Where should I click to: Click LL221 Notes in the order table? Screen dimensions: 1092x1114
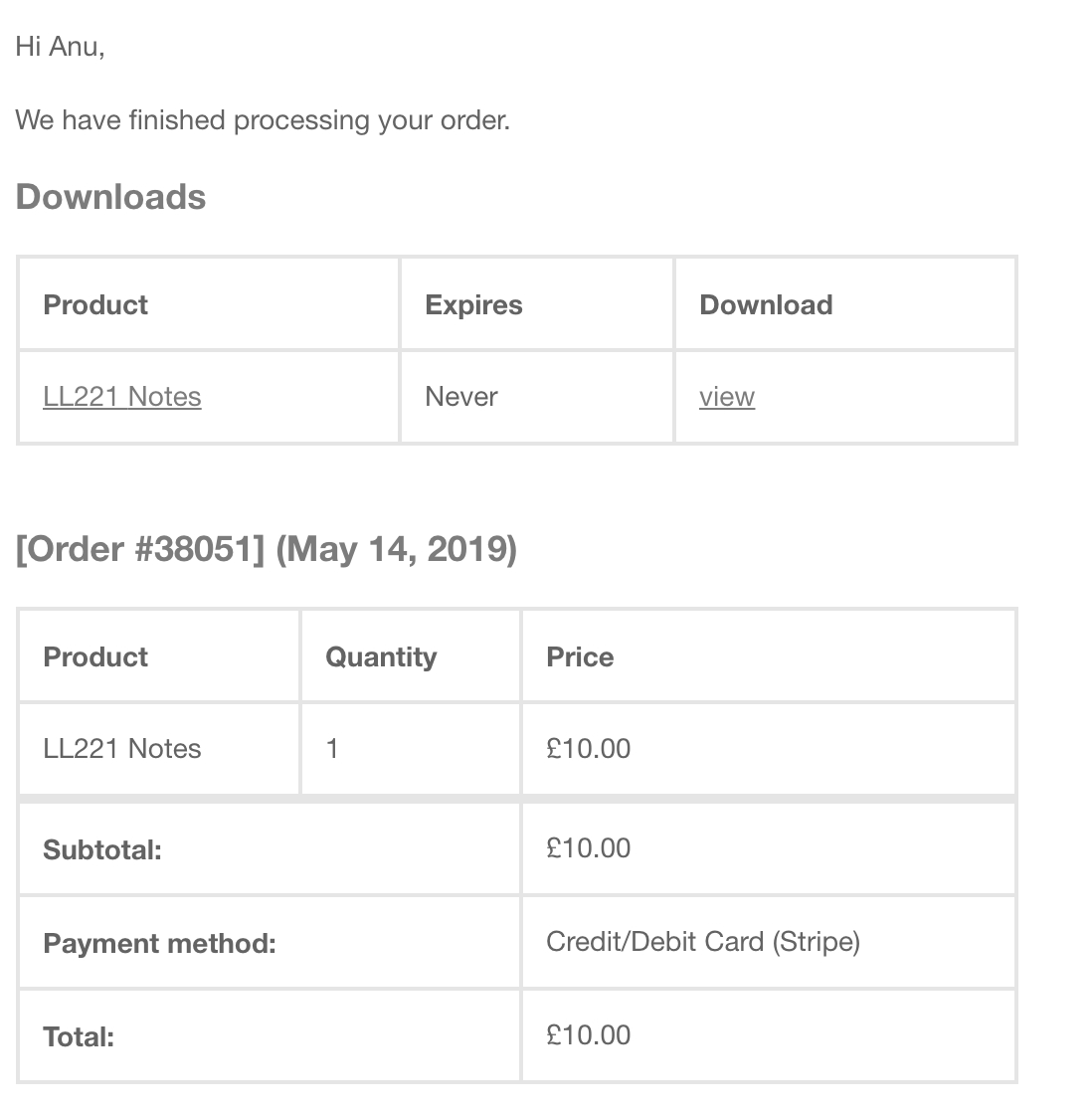coord(121,749)
